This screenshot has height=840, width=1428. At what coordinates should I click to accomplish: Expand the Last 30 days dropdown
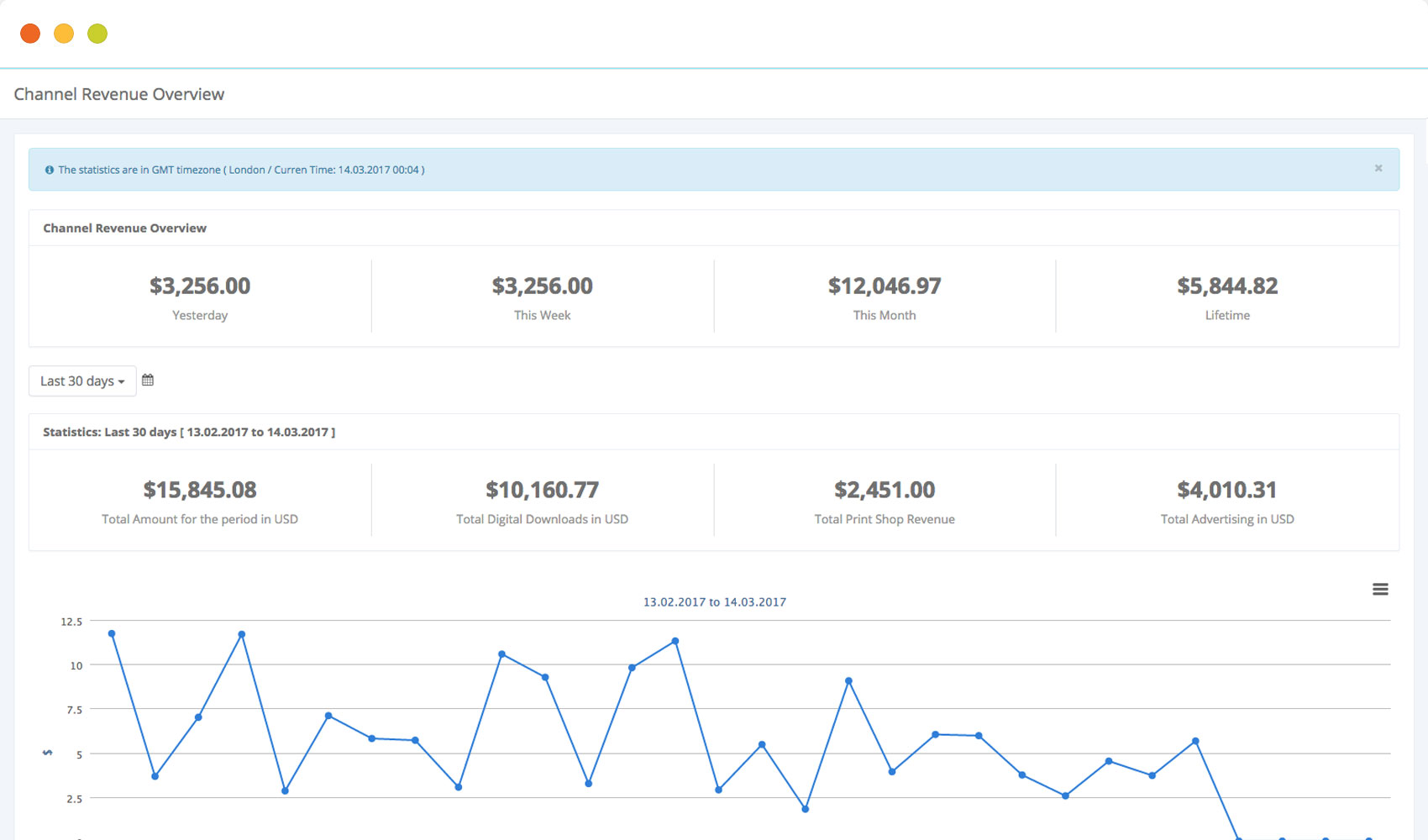(x=82, y=381)
